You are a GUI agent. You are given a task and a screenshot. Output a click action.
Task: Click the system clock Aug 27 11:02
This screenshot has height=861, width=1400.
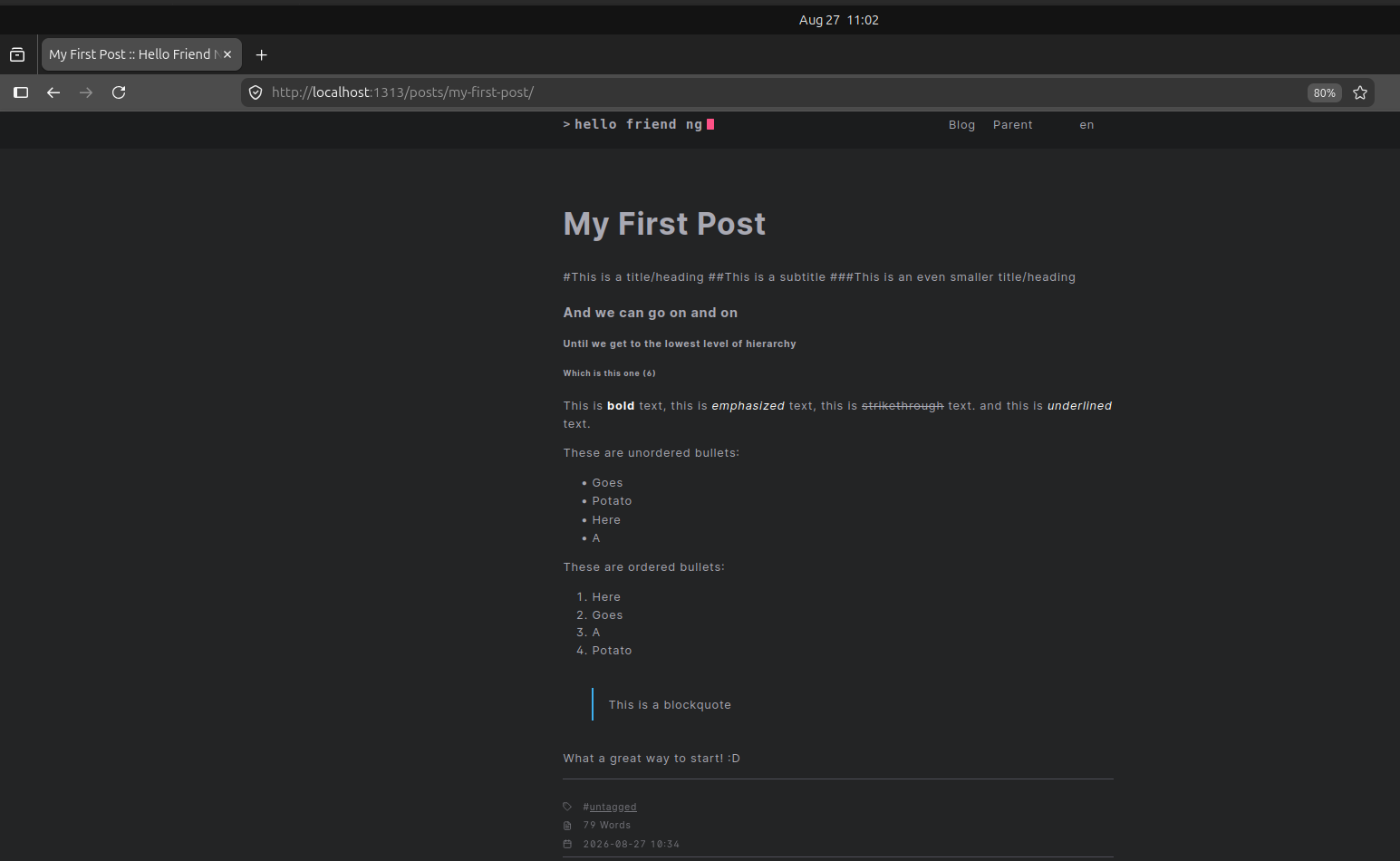[x=838, y=20]
